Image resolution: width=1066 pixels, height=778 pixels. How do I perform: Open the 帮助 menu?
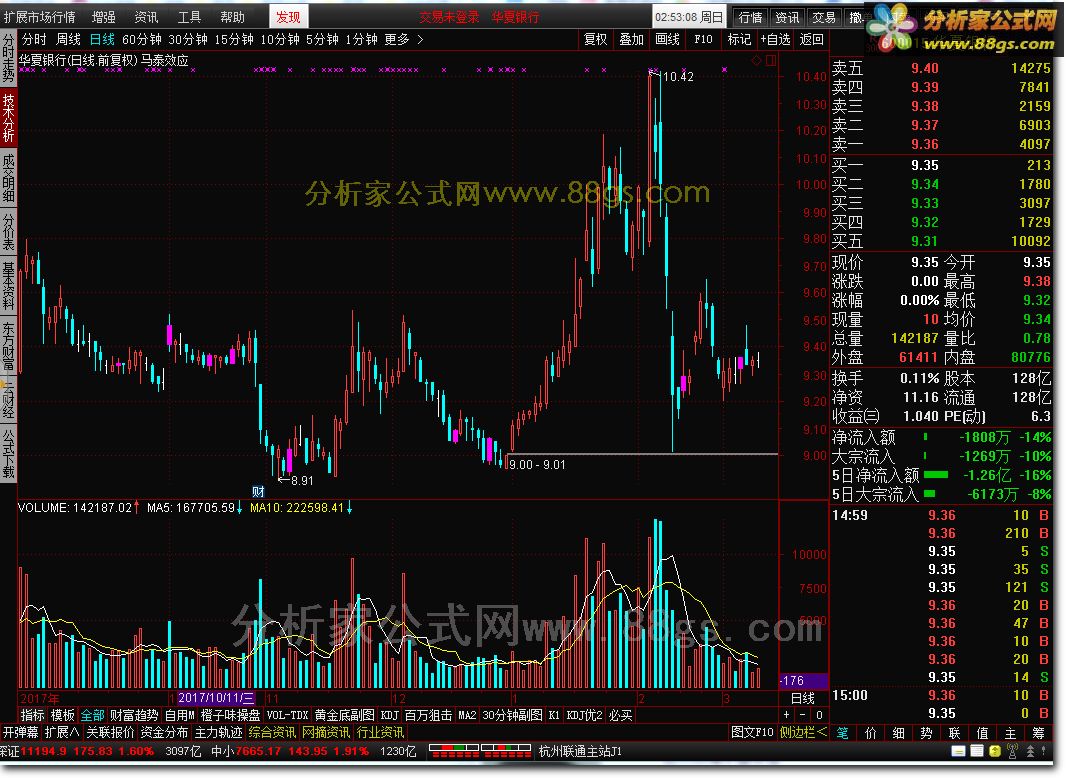pyautogui.click(x=232, y=17)
